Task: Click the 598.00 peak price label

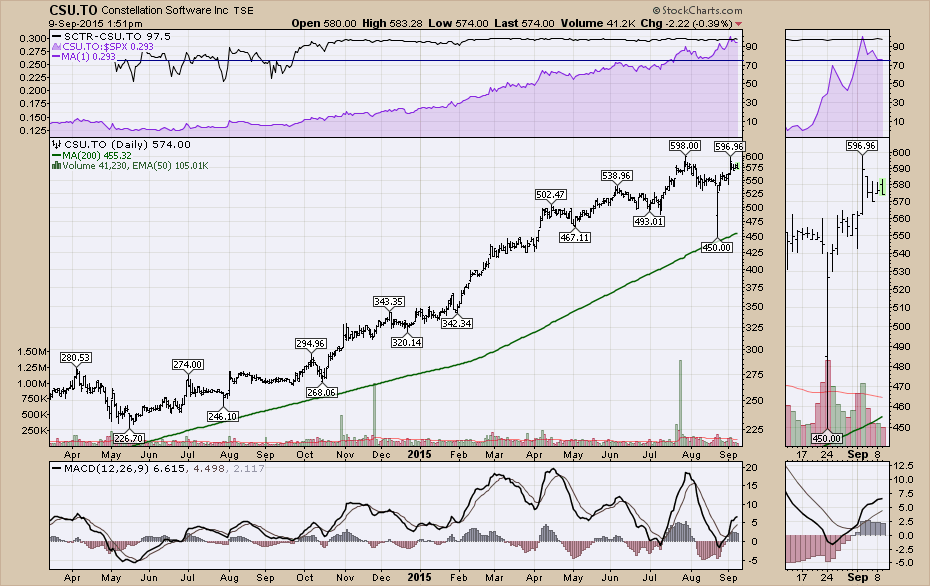Action: (x=684, y=145)
